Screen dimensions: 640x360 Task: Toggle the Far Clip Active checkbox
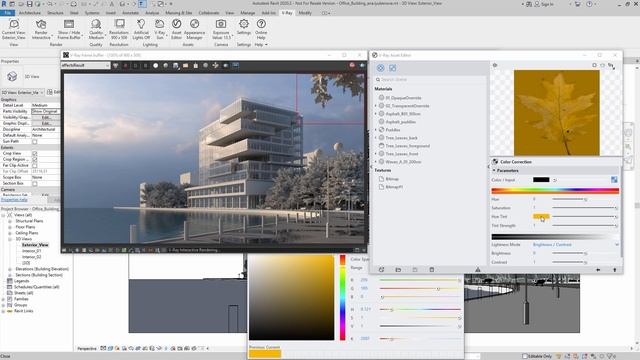click(34, 165)
